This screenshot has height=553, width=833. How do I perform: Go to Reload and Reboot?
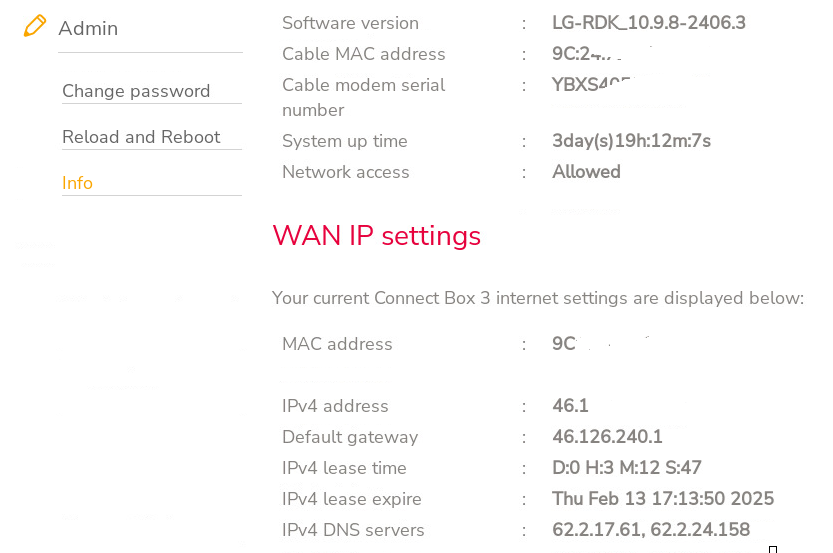[x=141, y=137]
